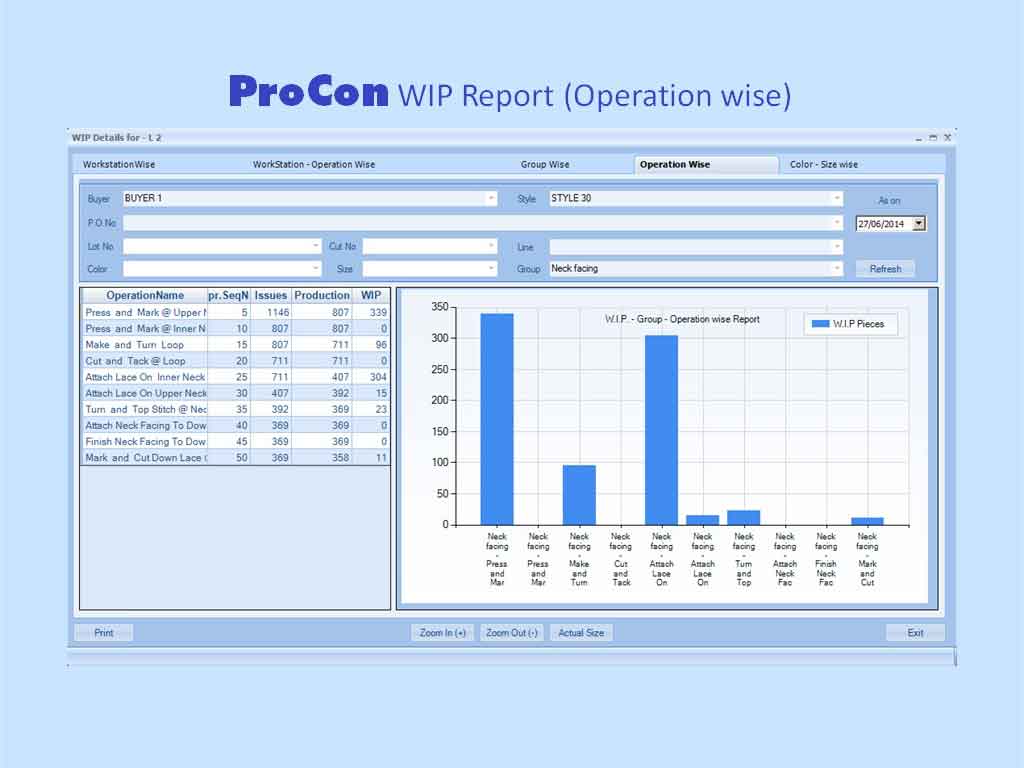Click the WIP value 304
This screenshot has width=1024, height=768.
coord(378,377)
